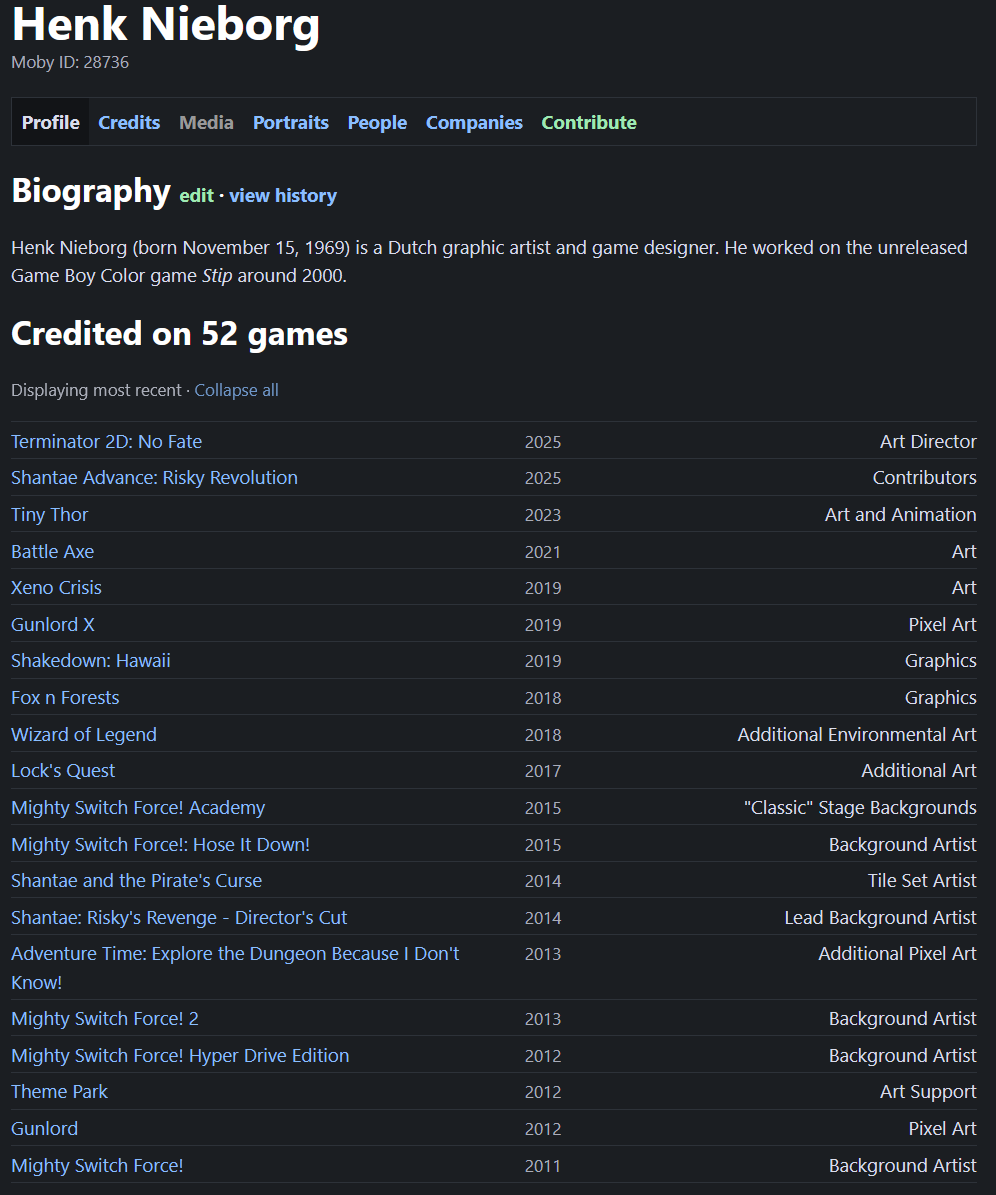This screenshot has width=996, height=1195.
Task: Open the Portraits tab
Action: (290, 122)
